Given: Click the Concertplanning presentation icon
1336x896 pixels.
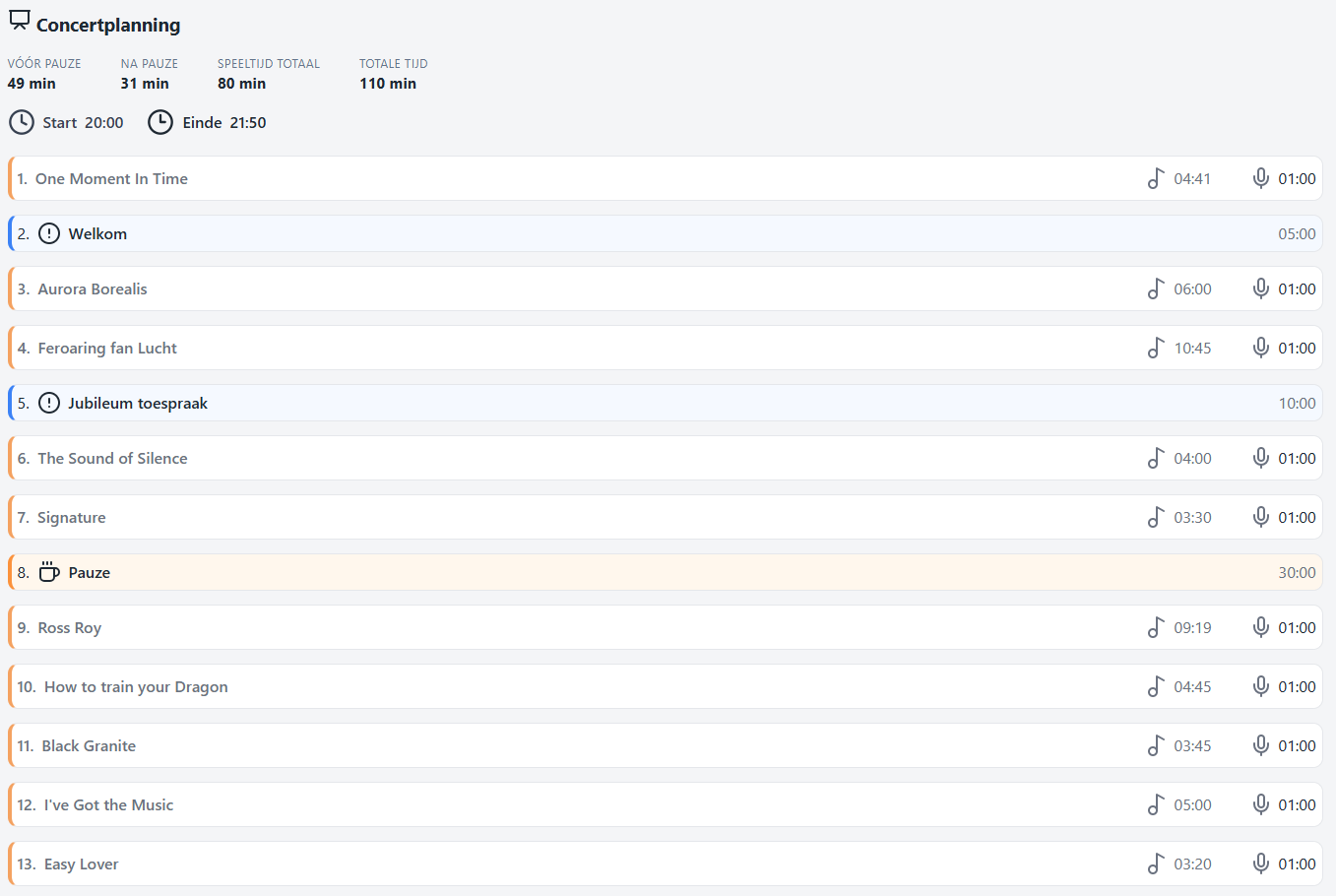Looking at the screenshot, I should (x=20, y=21).
